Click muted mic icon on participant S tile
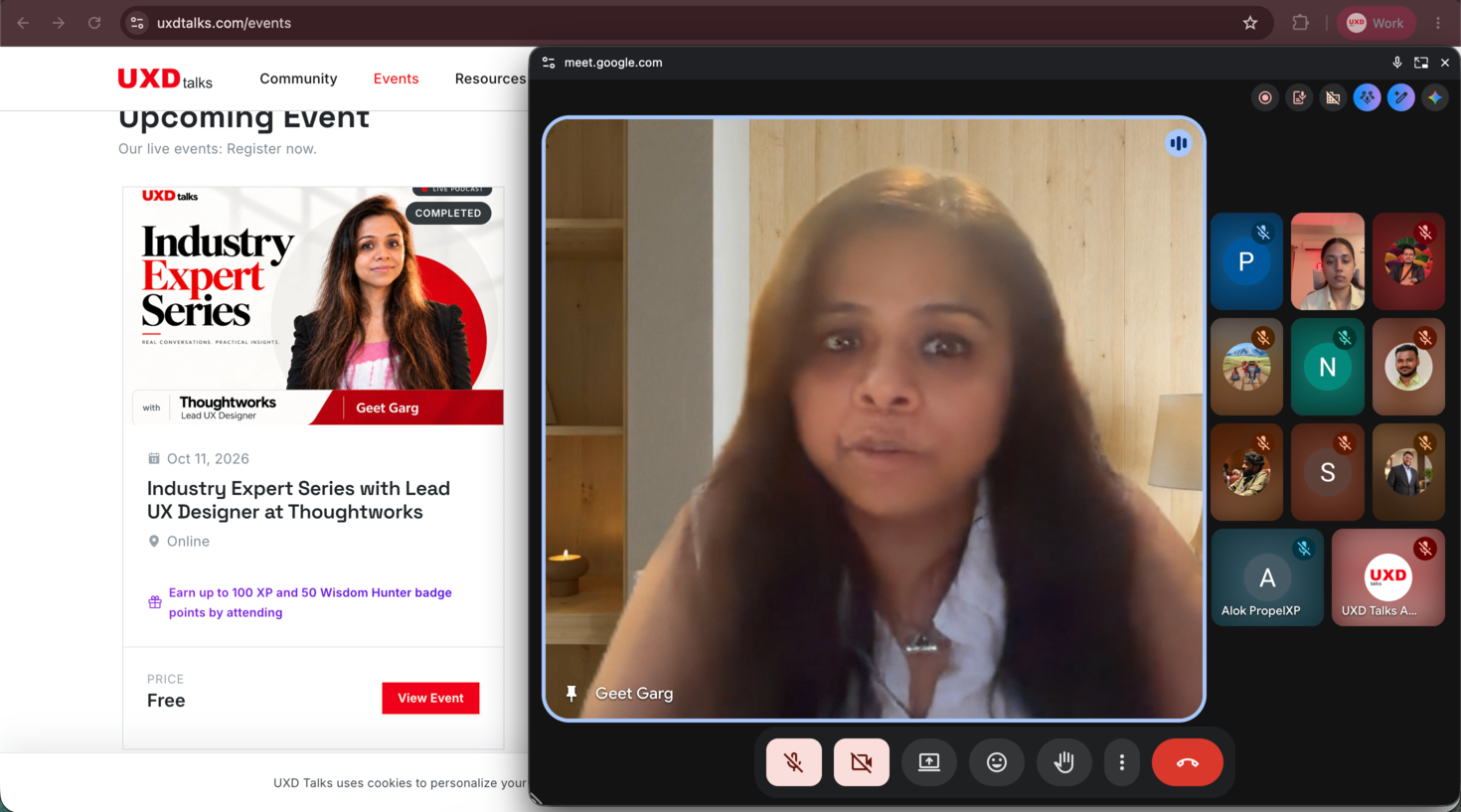 click(x=1345, y=443)
